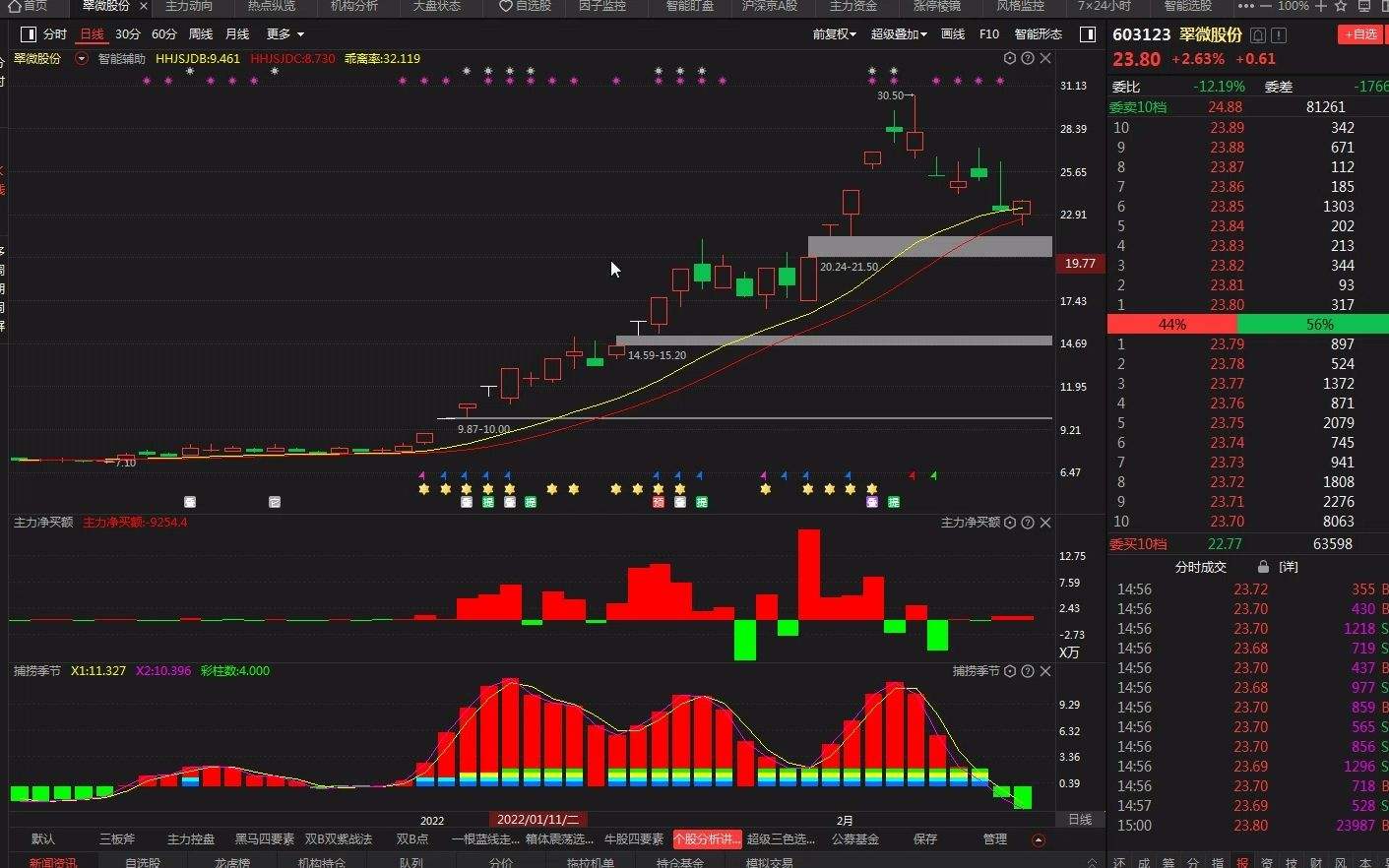Click the lock icon beside 分时成交
This screenshot has height=868, width=1389.
[1263, 567]
